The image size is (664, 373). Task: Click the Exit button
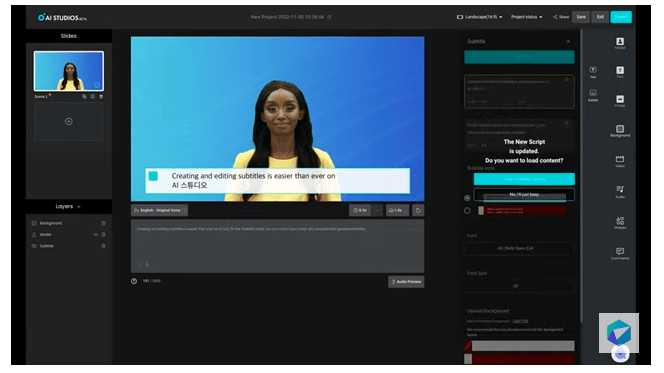click(x=600, y=17)
